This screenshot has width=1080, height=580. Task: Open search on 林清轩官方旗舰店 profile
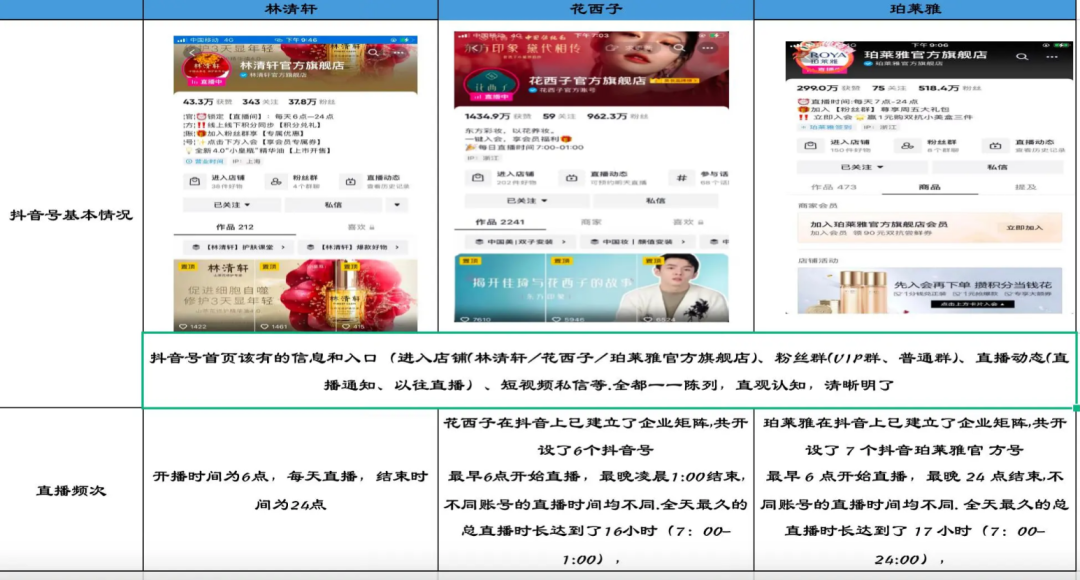(373, 52)
